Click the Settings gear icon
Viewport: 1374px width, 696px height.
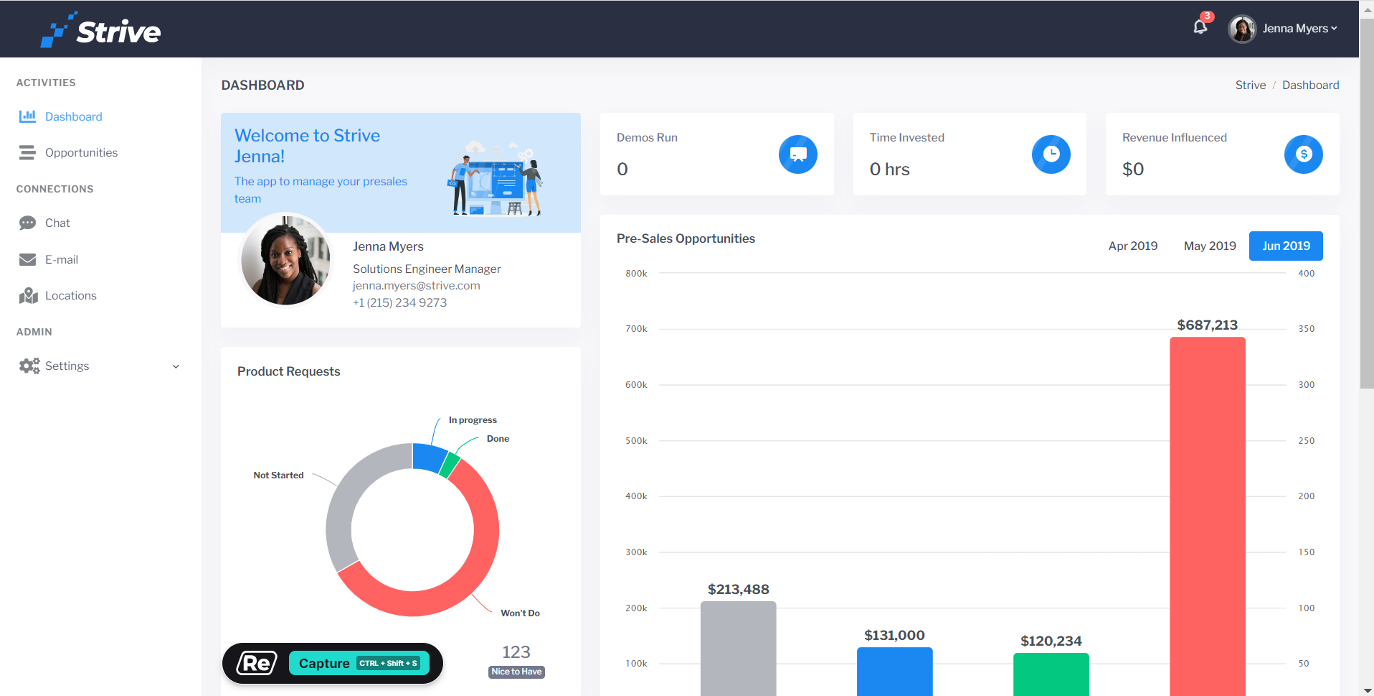29,365
